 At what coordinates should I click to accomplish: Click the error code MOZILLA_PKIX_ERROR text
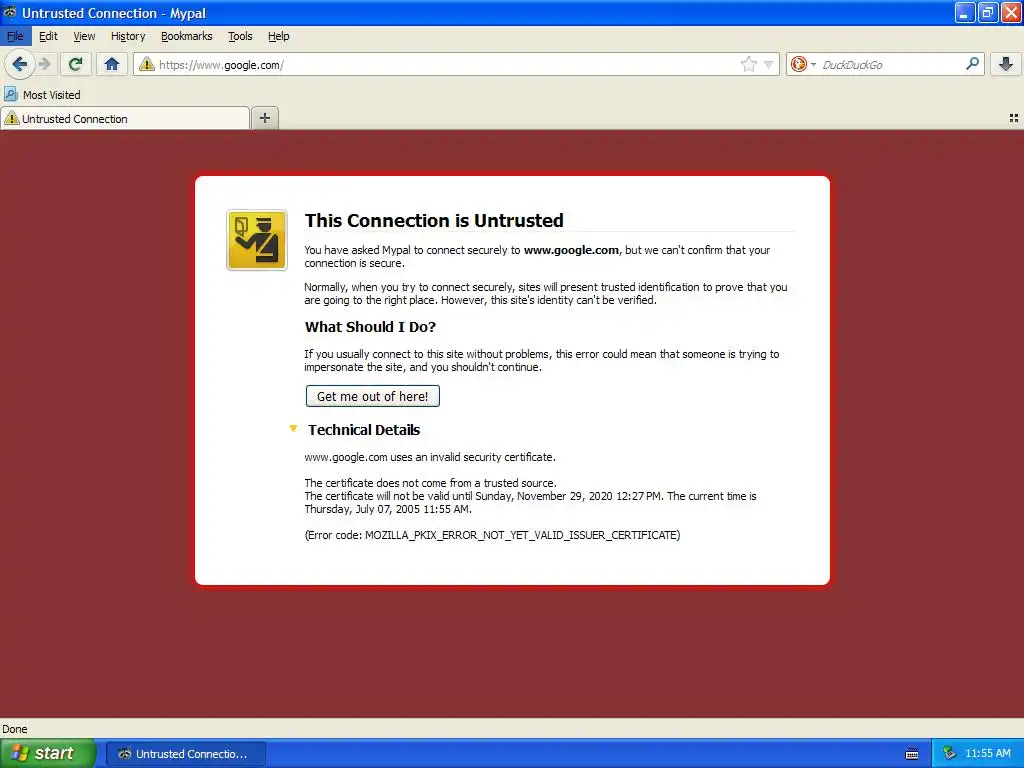(492, 535)
